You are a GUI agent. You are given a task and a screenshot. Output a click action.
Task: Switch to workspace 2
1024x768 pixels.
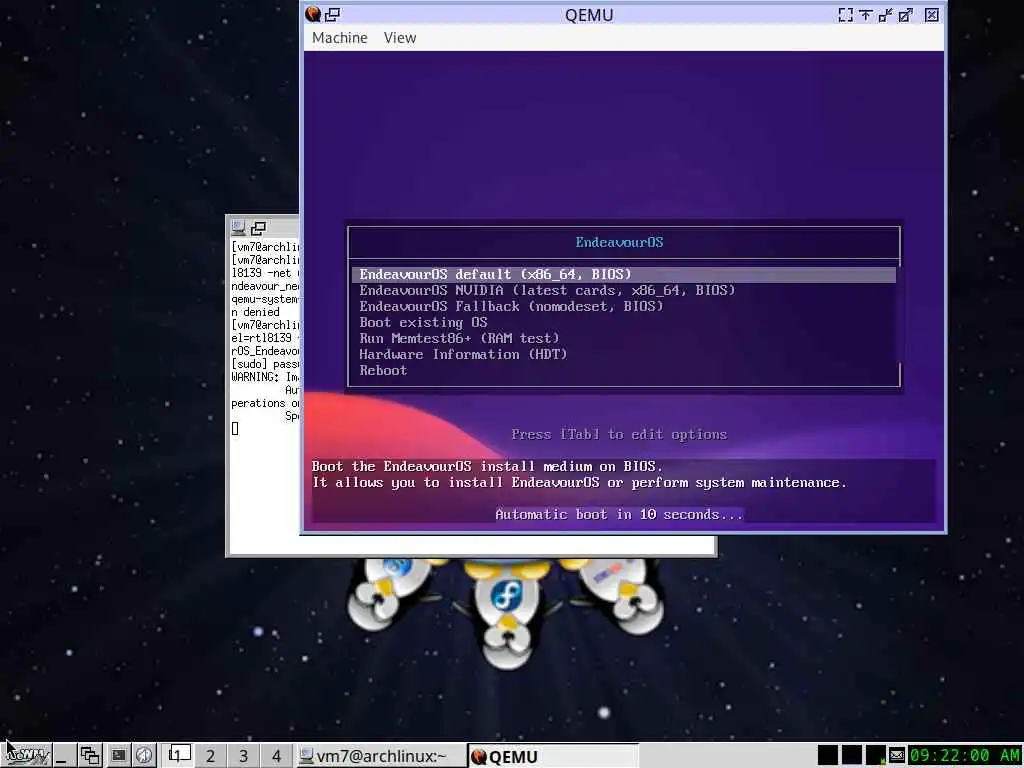[x=210, y=756]
